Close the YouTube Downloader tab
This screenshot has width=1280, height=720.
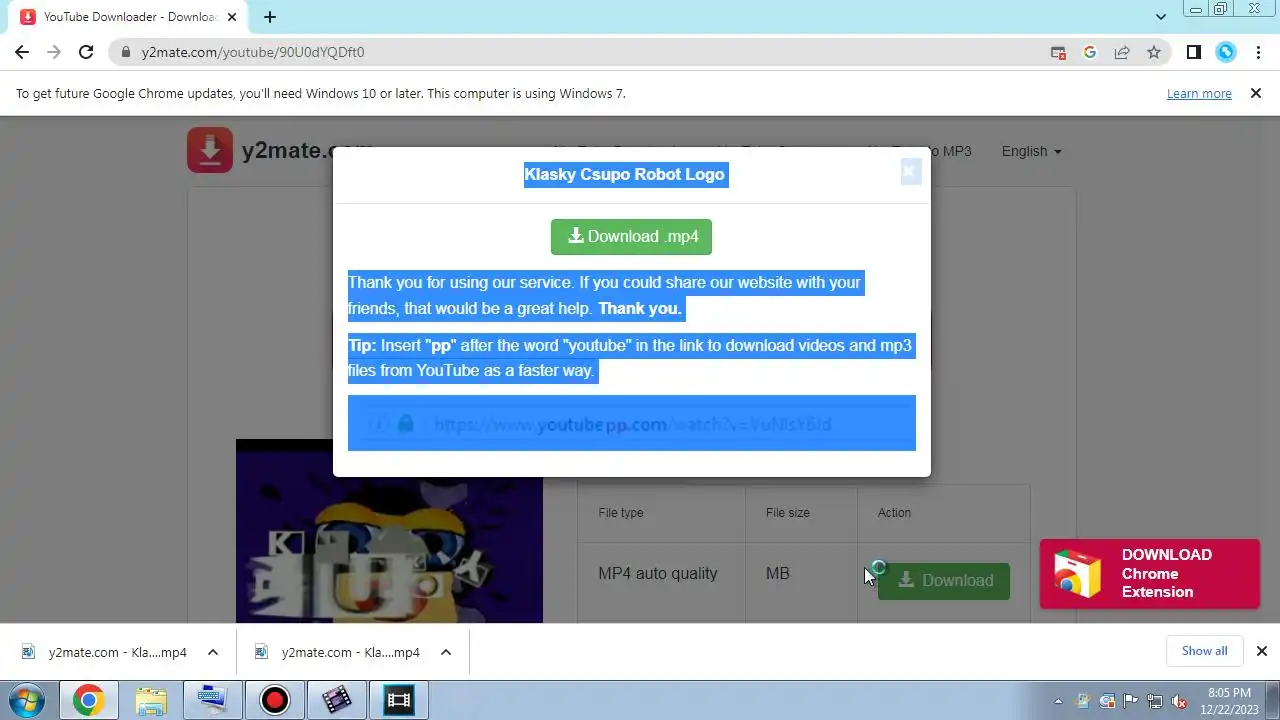(x=234, y=17)
